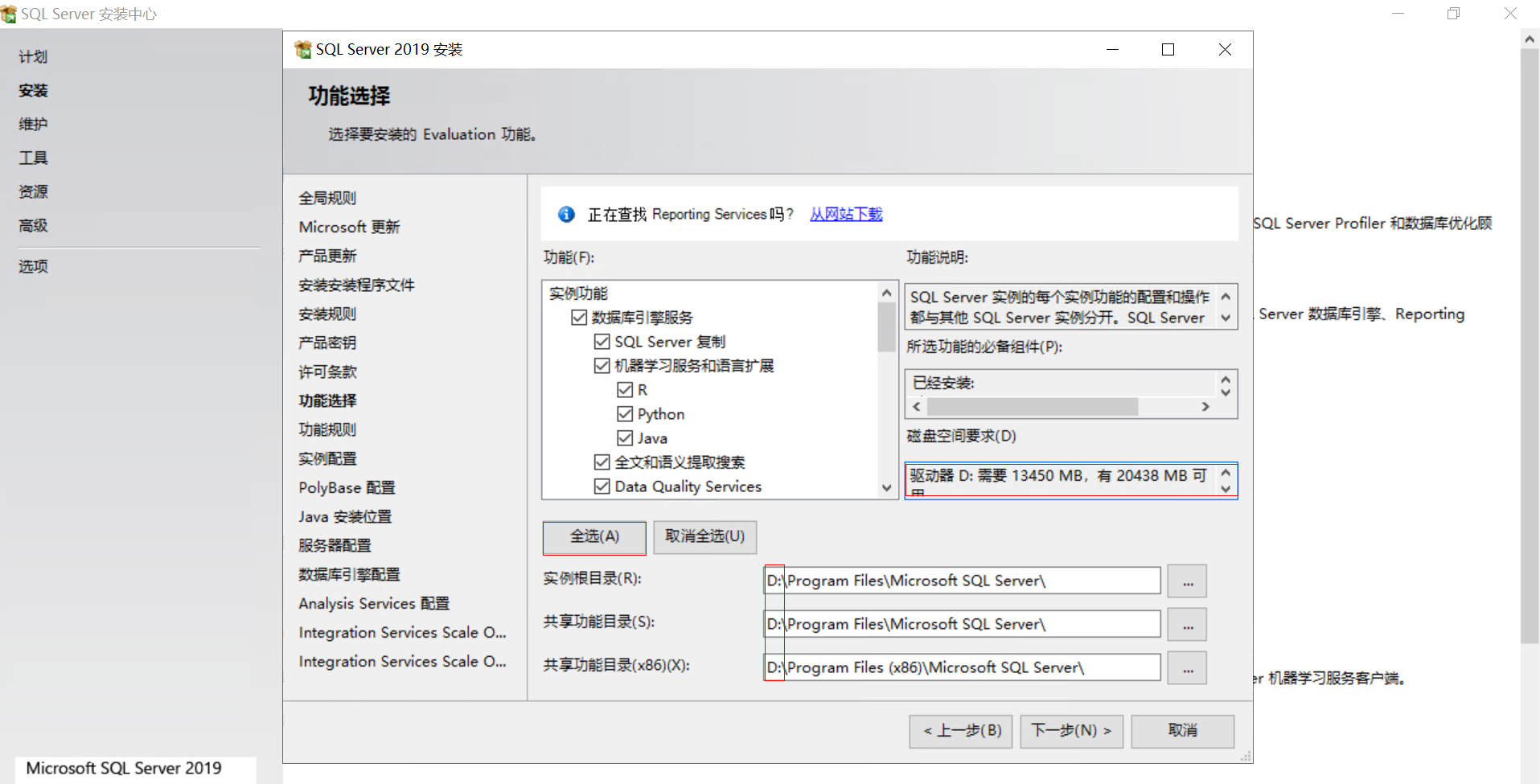
Task: Click the feature list vertical scrollbar thumb
Action: click(886, 327)
